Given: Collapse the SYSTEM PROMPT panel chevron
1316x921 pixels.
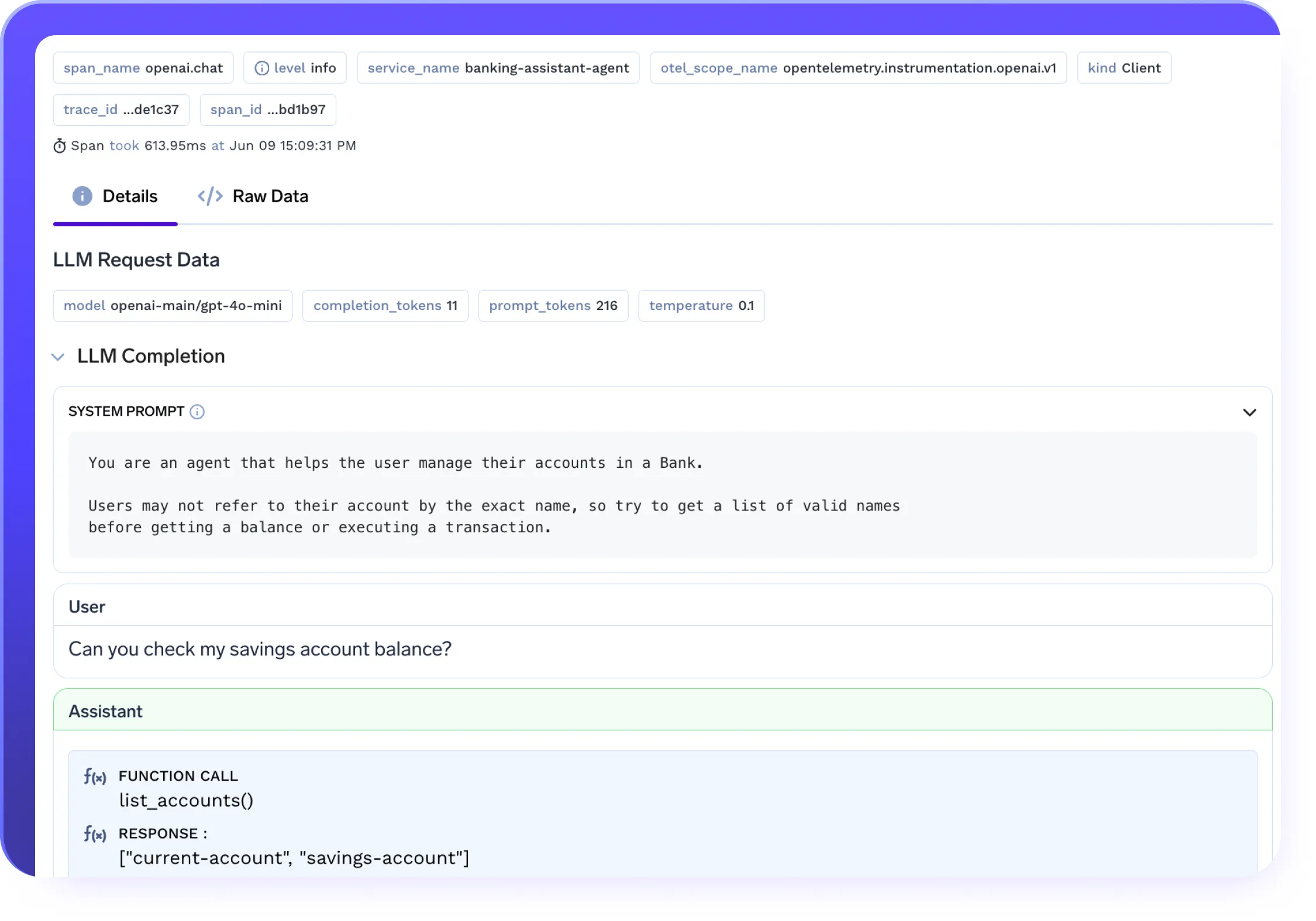Looking at the screenshot, I should (x=1249, y=412).
